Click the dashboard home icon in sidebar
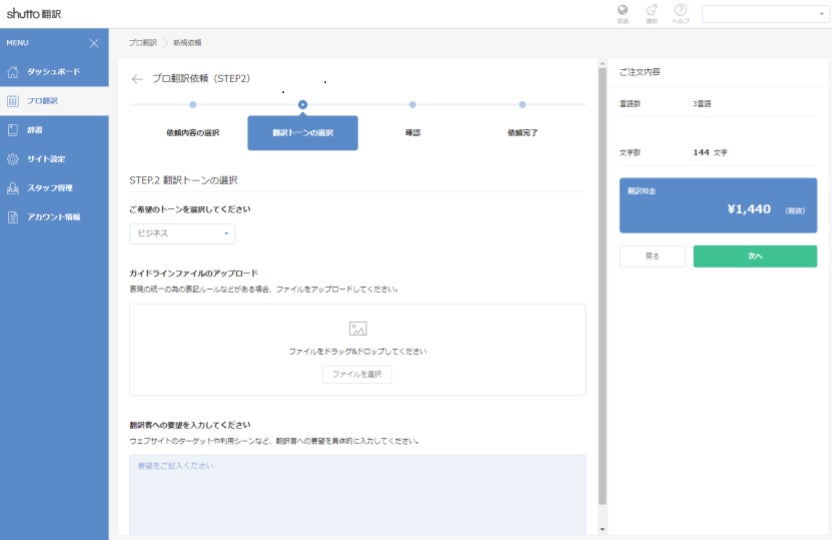 click(13, 72)
